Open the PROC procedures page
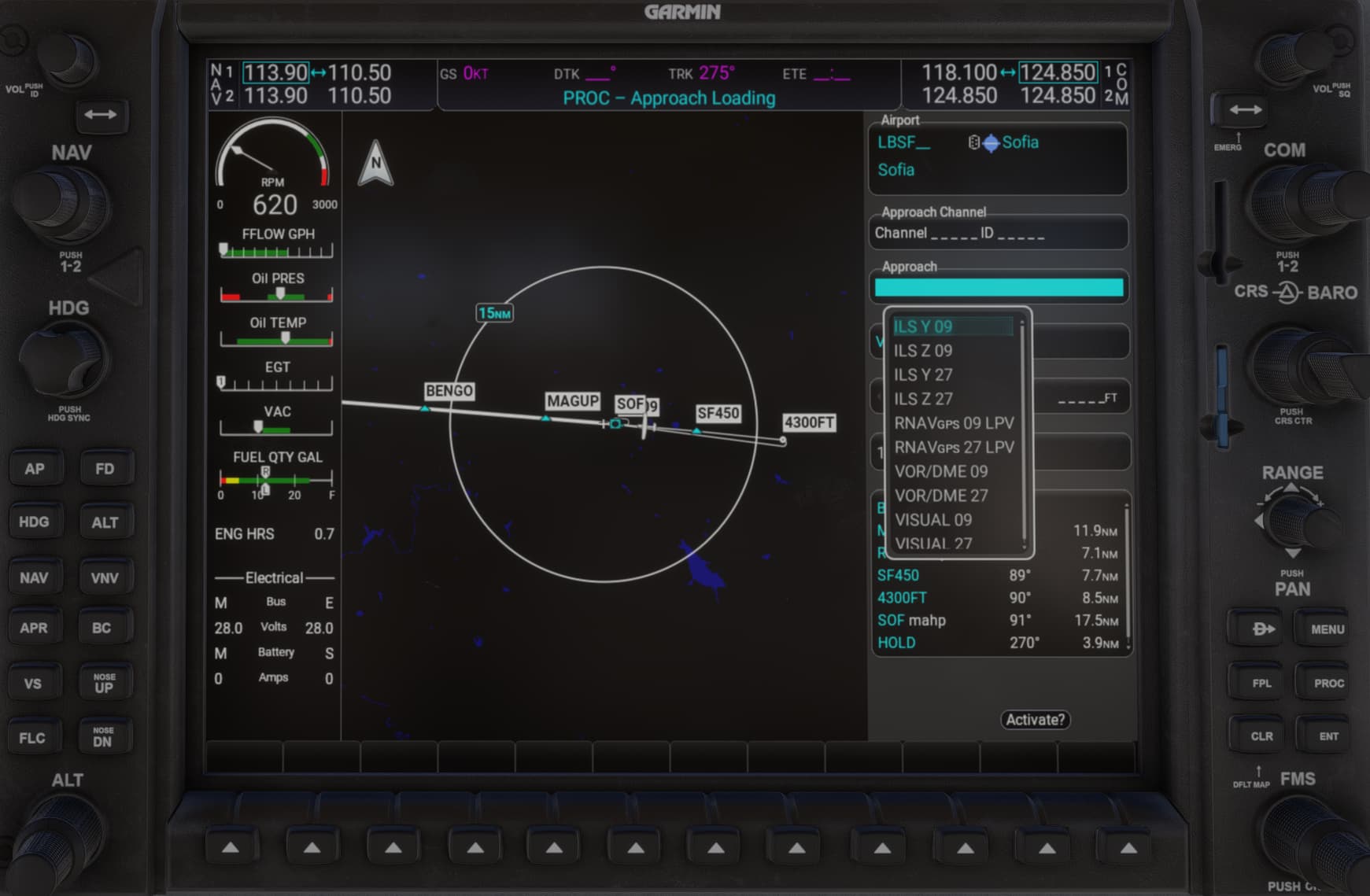Viewport: 1370px width, 896px height. coord(1328,683)
